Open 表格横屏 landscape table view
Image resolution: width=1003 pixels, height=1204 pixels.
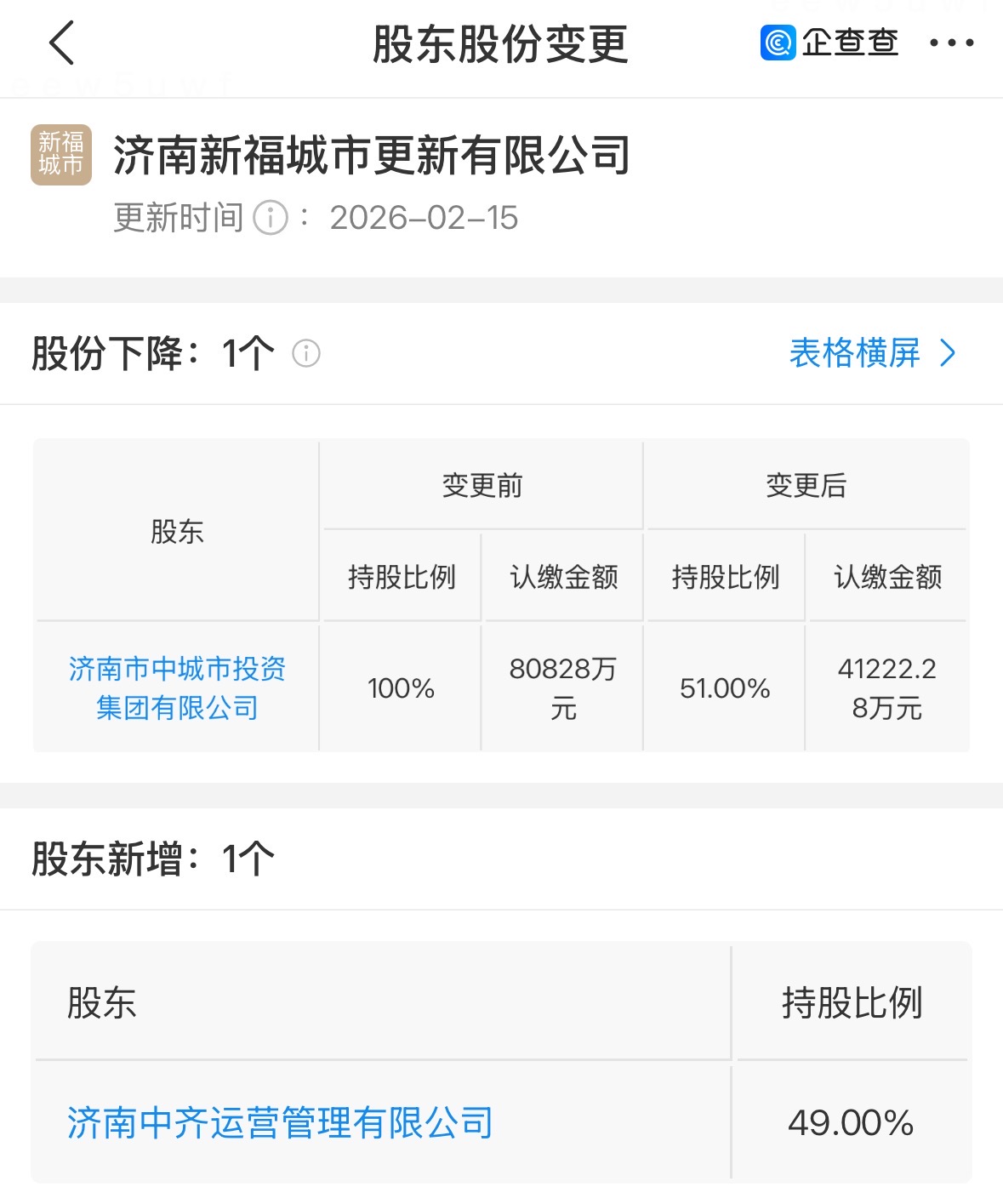[x=854, y=353]
